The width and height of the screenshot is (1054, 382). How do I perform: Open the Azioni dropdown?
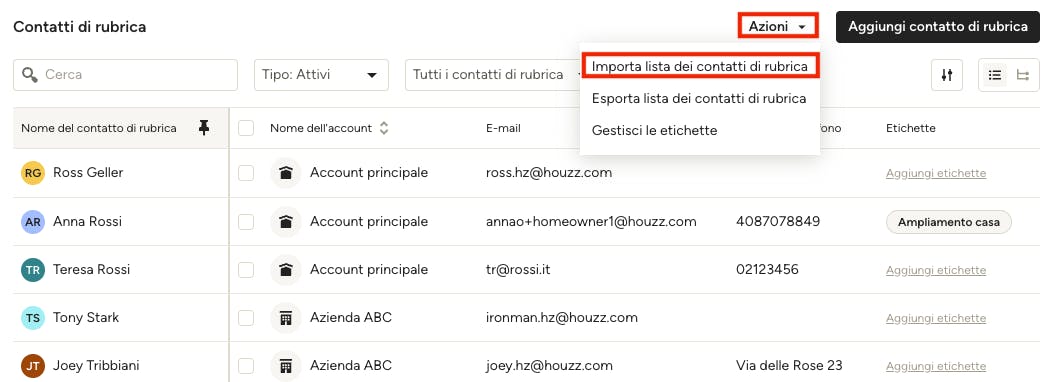[x=778, y=26]
